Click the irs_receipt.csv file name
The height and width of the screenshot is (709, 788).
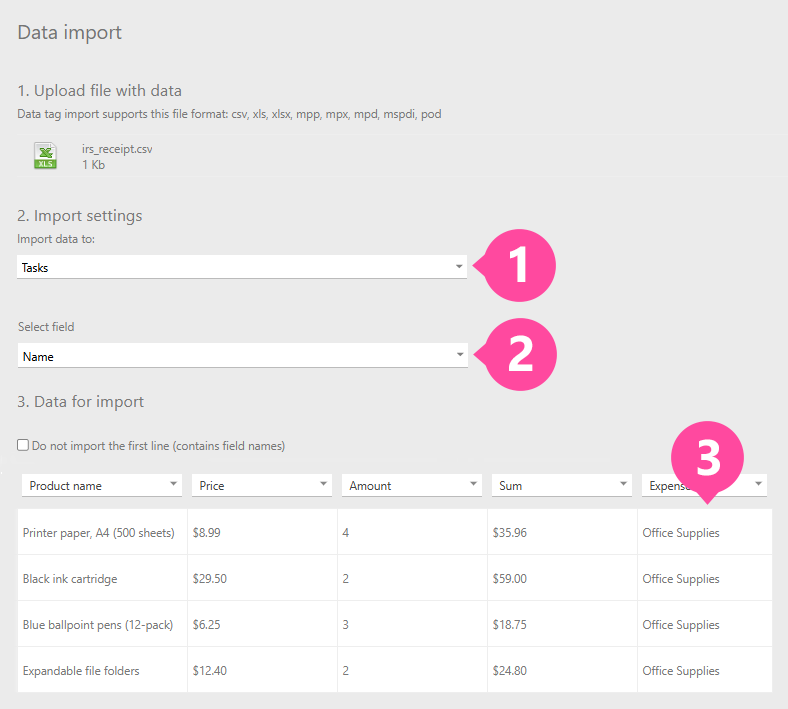coord(117,149)
